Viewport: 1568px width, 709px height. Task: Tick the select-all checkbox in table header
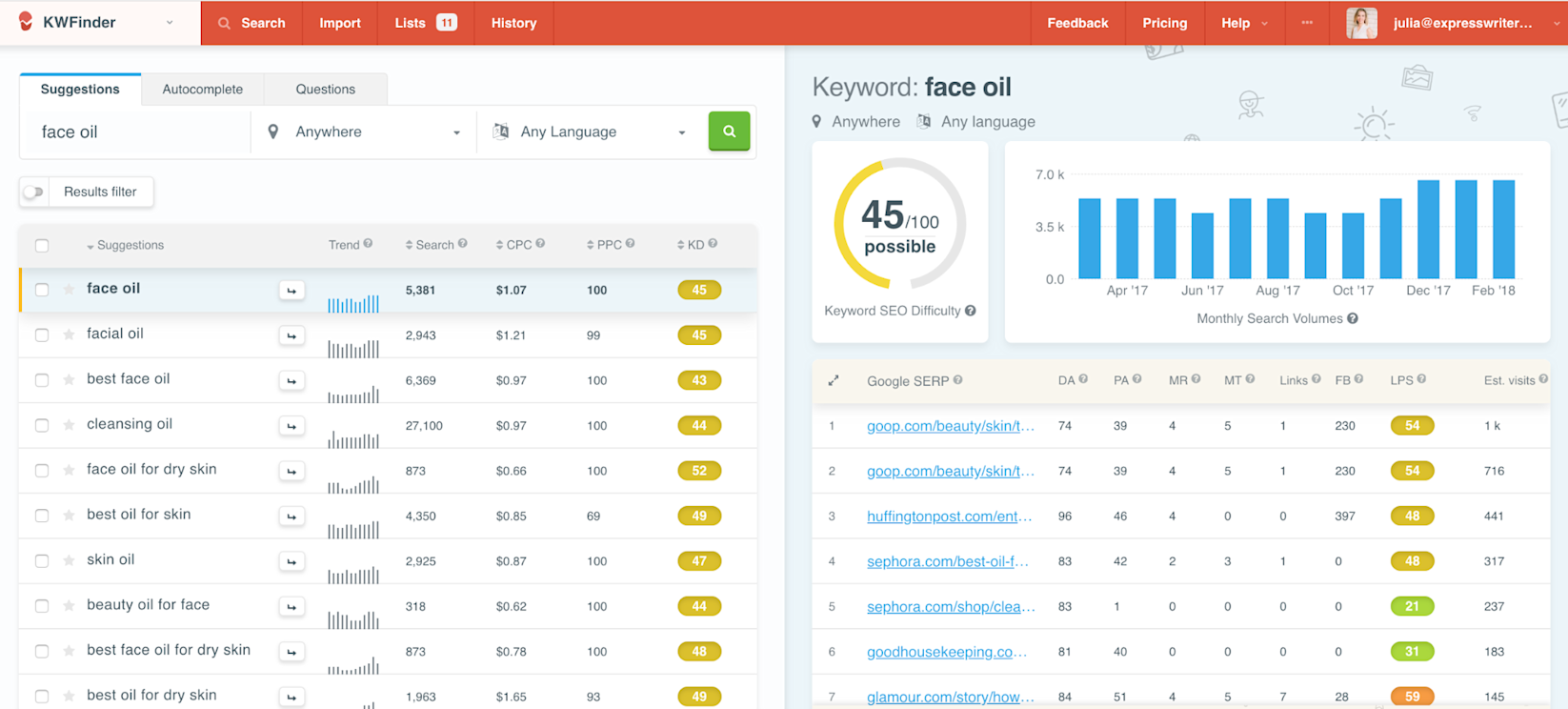tap(42, 246)
